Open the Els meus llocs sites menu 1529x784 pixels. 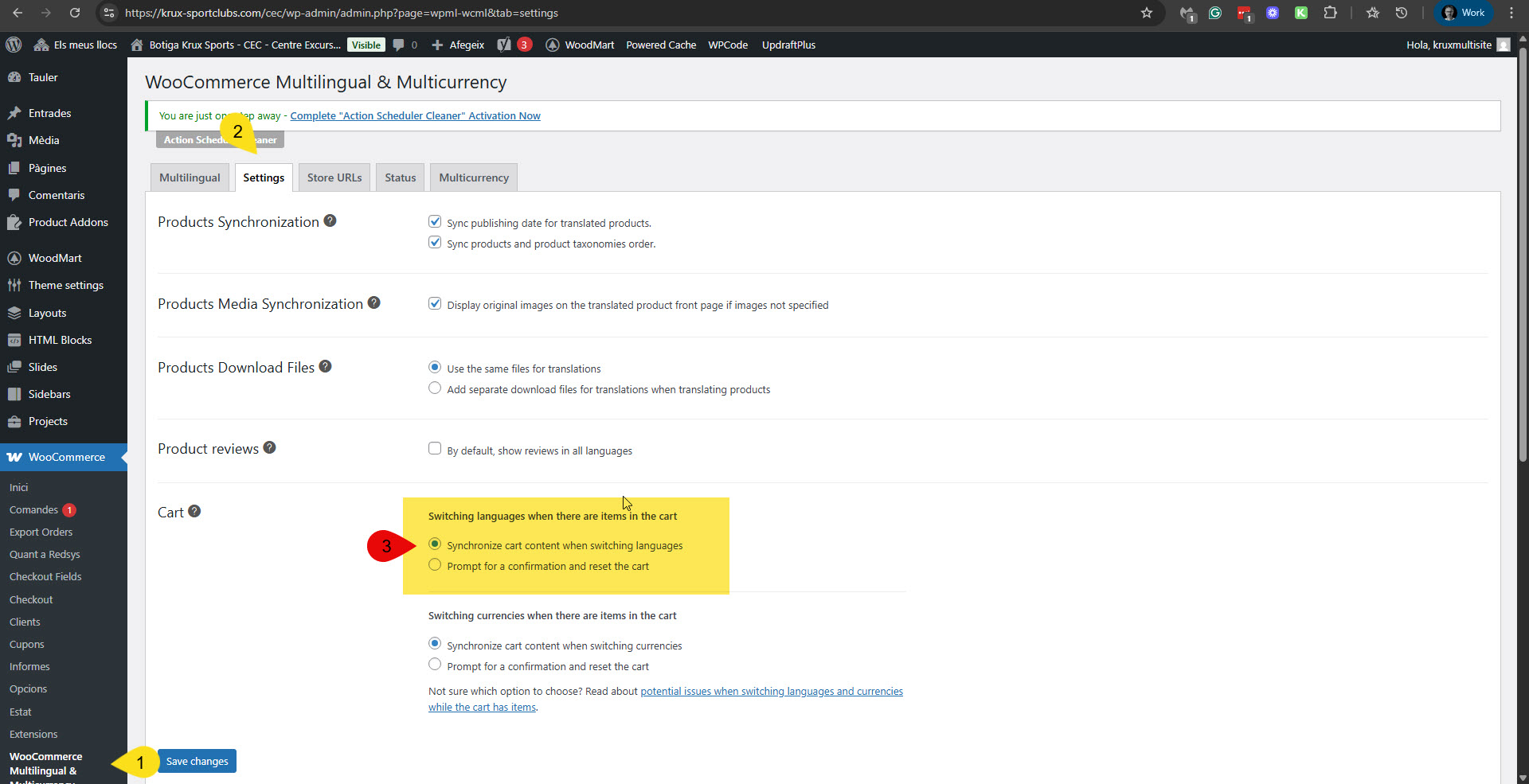(76, 45)
